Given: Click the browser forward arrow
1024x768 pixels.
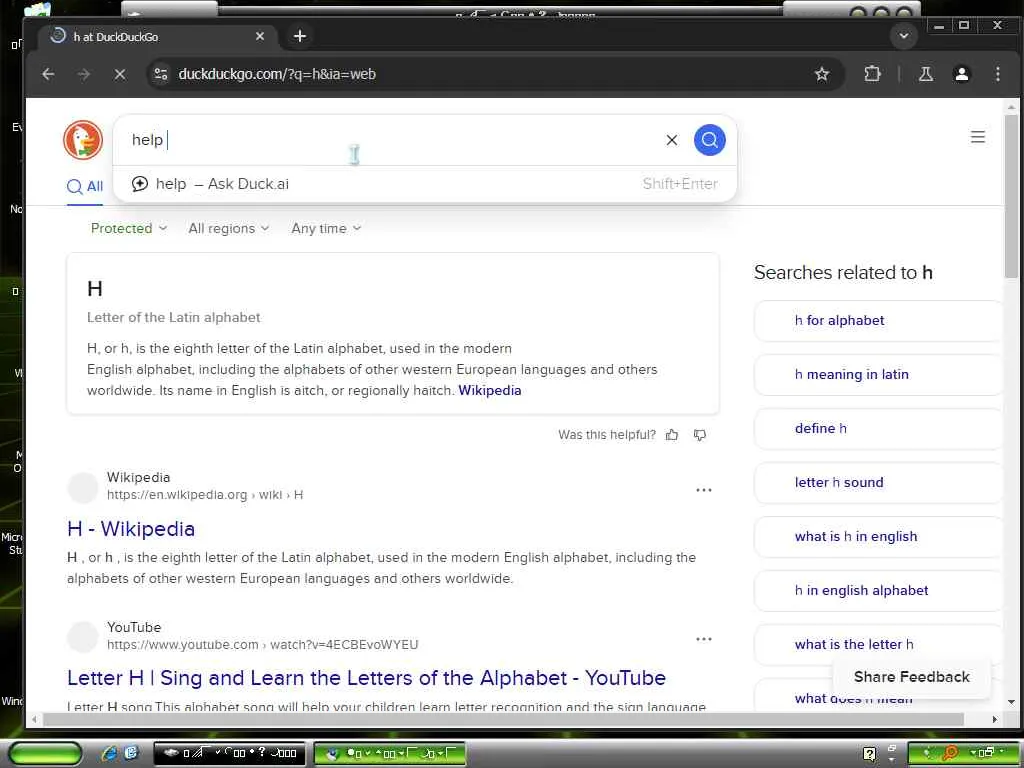Looking at the screenshot, I should coord(84,74).
